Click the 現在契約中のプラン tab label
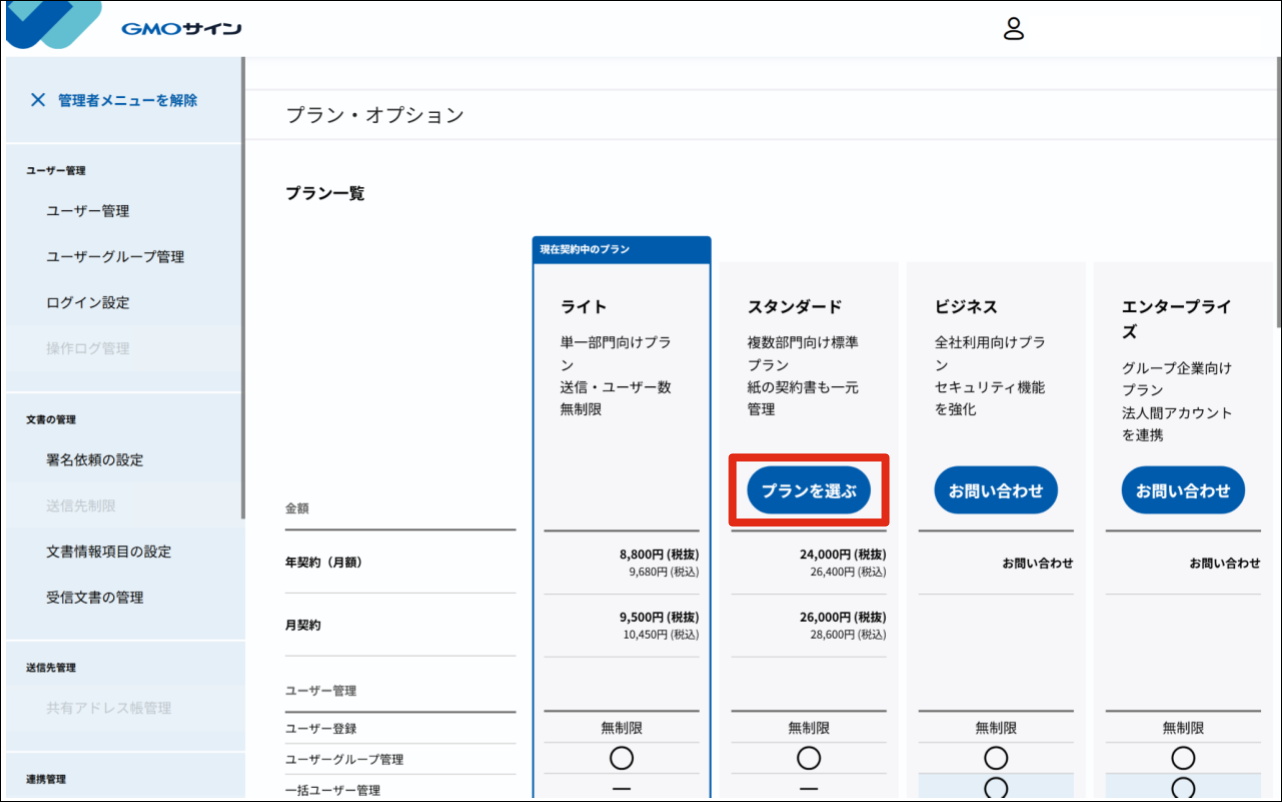Viewport: 1282px width, 802px height. (585, 249)
